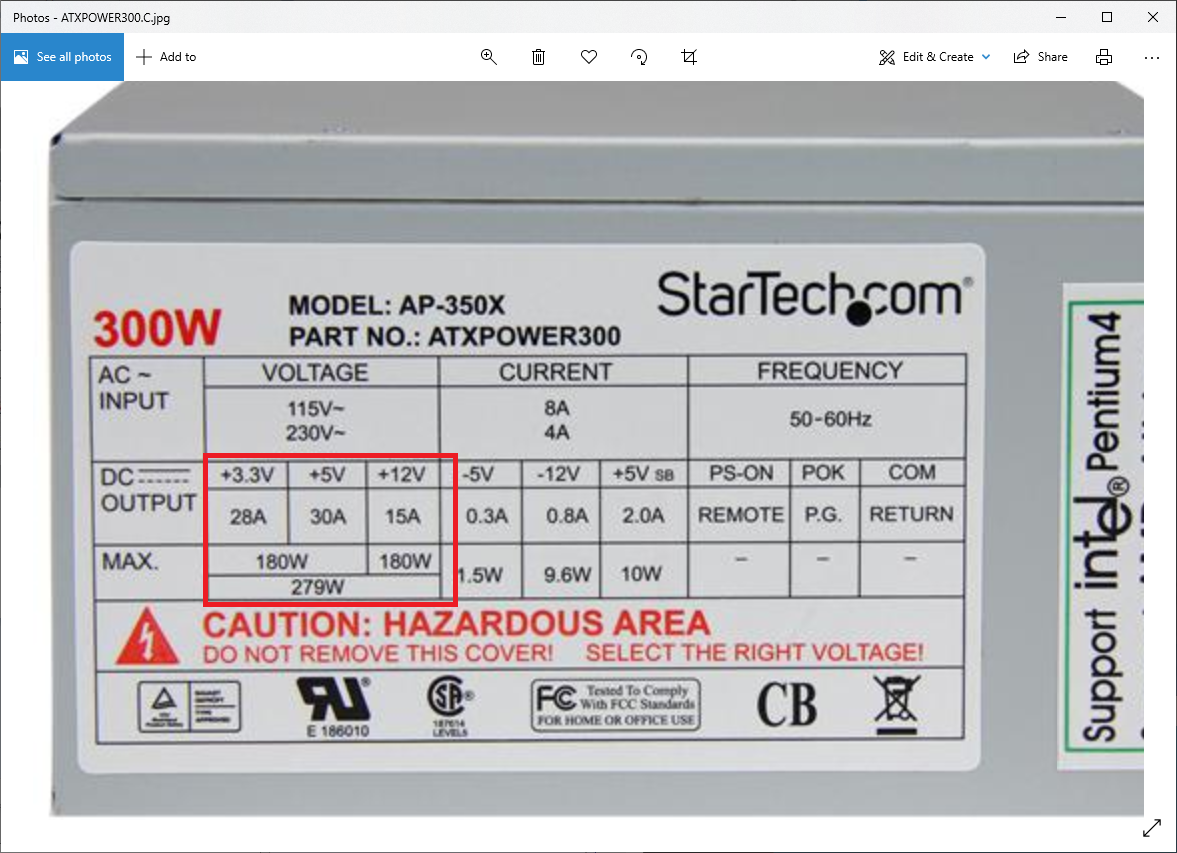Viewport: 1177px width, 853px height.
Task: Expand the Edit & Create dropdown
Action: (x=935, y=57)
